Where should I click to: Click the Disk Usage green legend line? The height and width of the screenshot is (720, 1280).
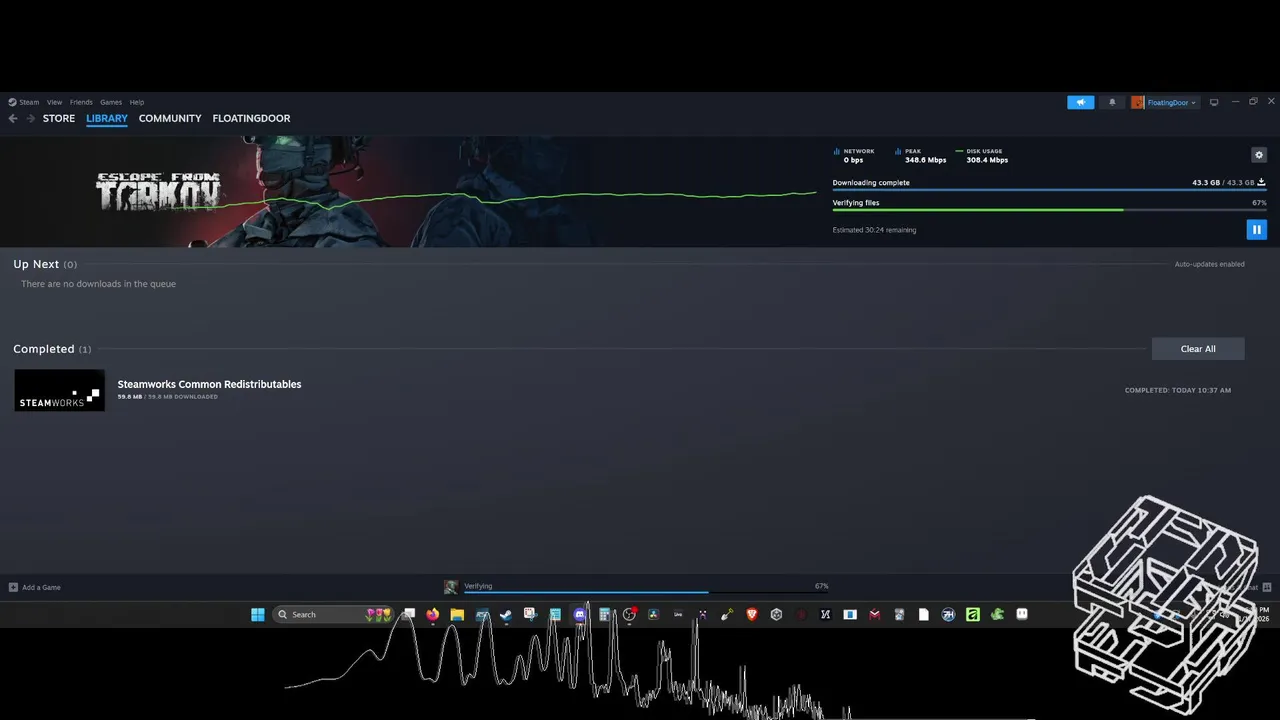click(x=959, y=151)
